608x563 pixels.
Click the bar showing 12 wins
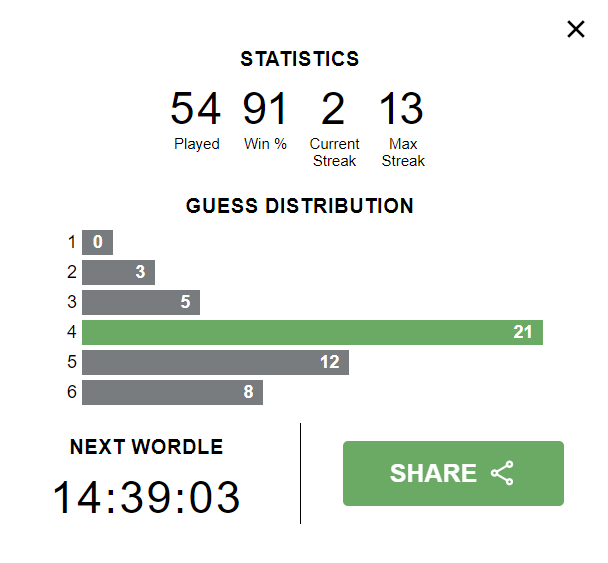point(215,362)
